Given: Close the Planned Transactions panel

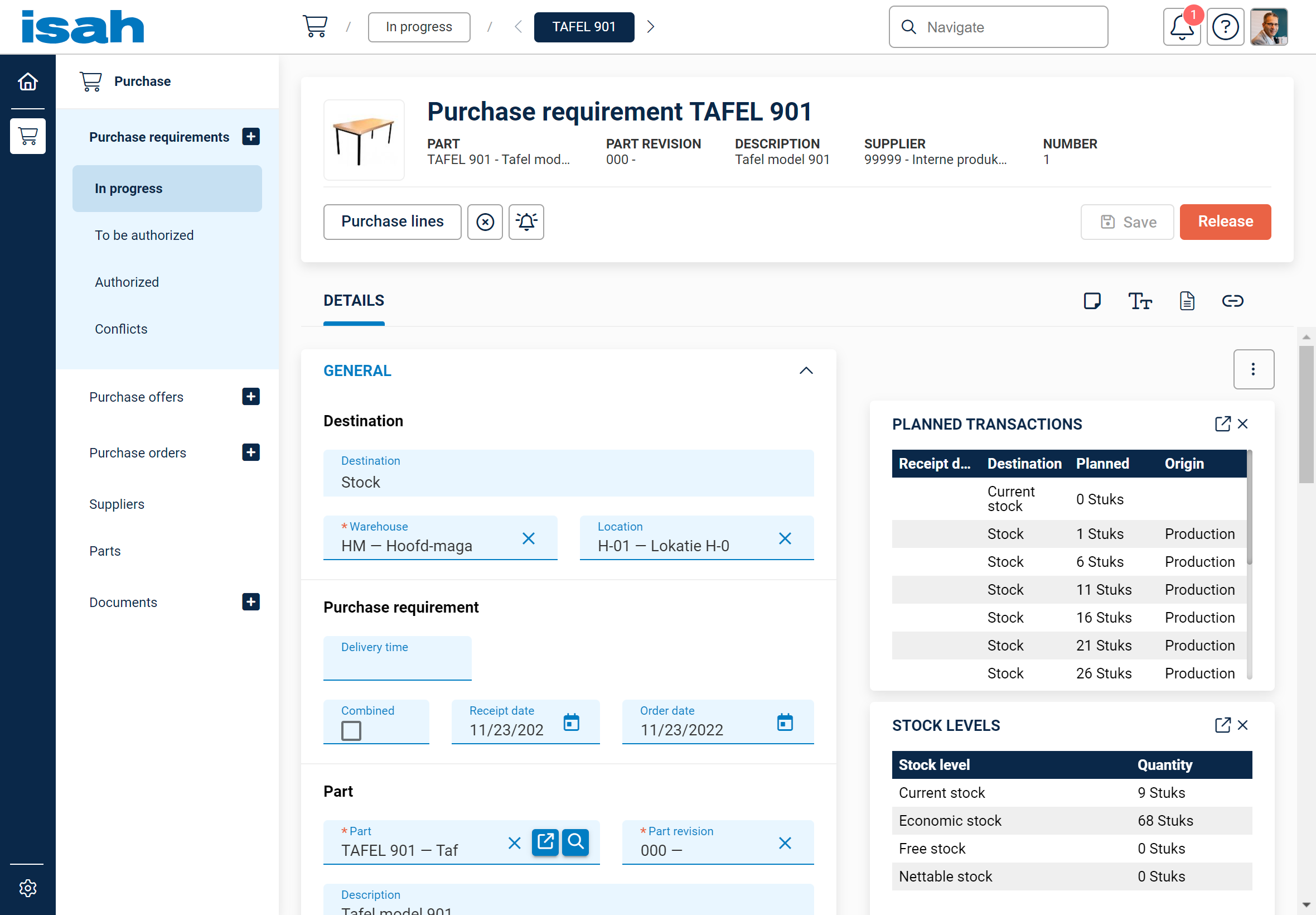Looking at the screenshot, I should pyautogui.click(x=1242, y=424).
